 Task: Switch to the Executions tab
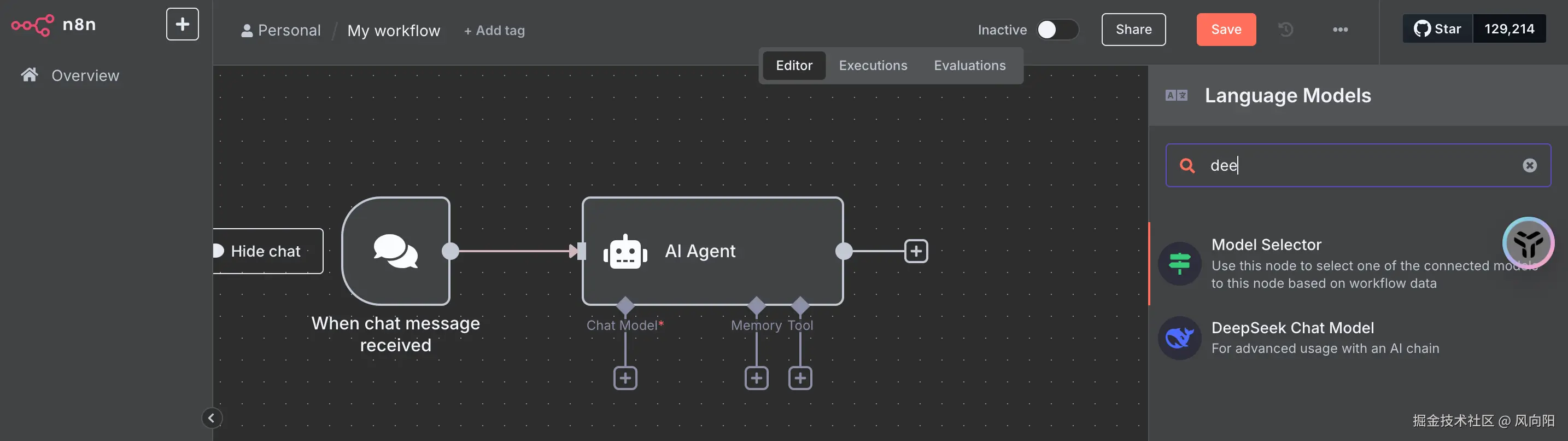(873, 65)
